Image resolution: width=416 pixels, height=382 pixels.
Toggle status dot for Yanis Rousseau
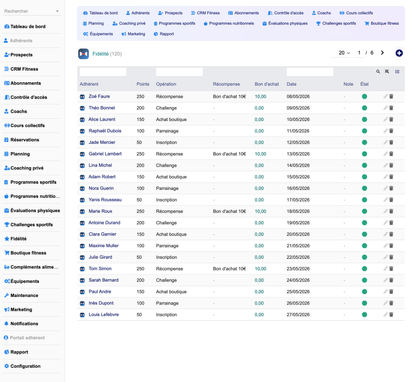point(364,200)
